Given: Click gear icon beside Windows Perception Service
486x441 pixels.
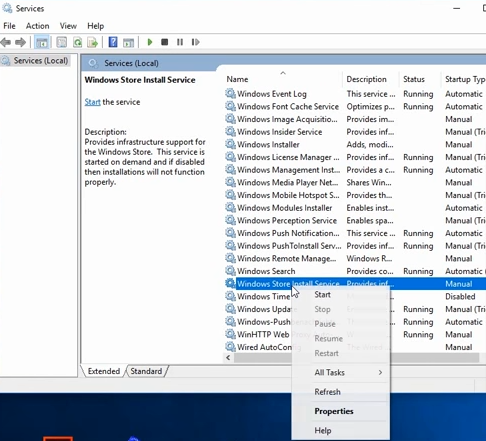Looking at the screenshot, I should pos(230,220).
